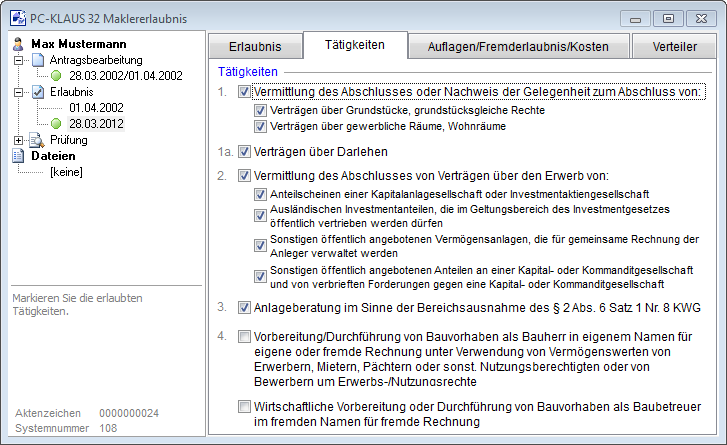Check Bauvorhaben als Baubetreuer option
Screen dimensions: 727x445
245,407
